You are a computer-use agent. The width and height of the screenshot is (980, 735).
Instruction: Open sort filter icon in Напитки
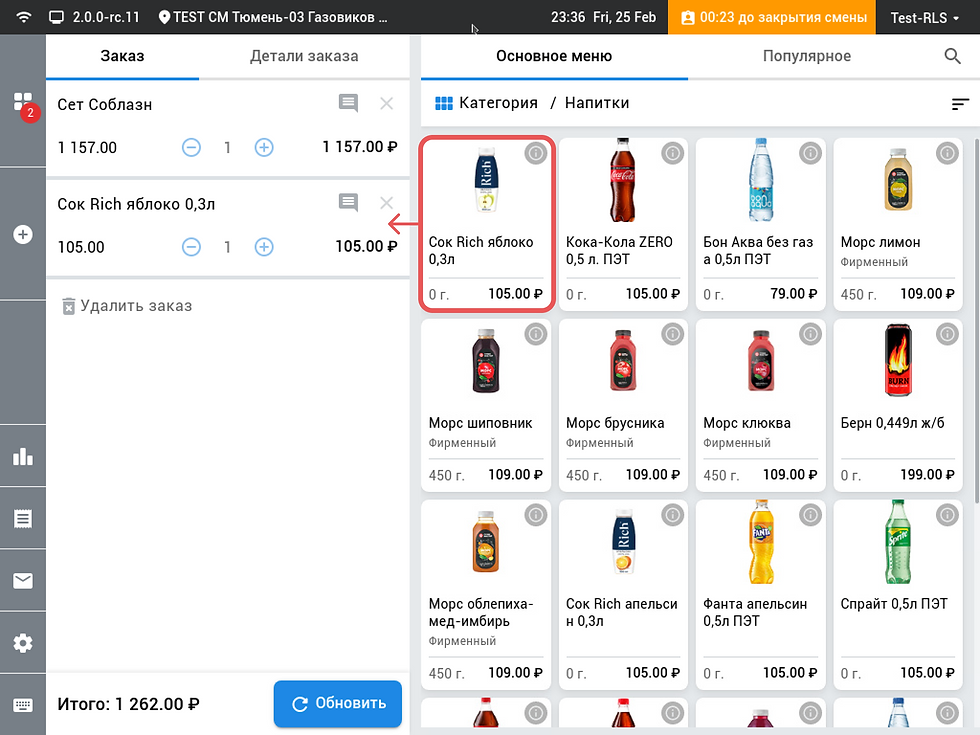(960, 104)
